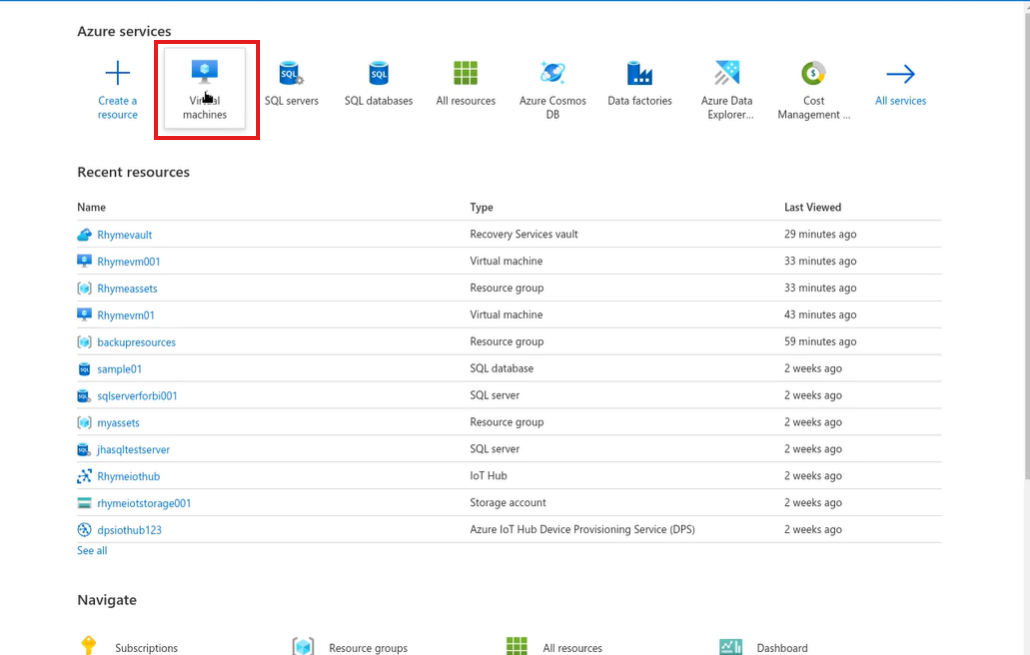Click the Storage account type cell
1030x655 pixels.
508,503
